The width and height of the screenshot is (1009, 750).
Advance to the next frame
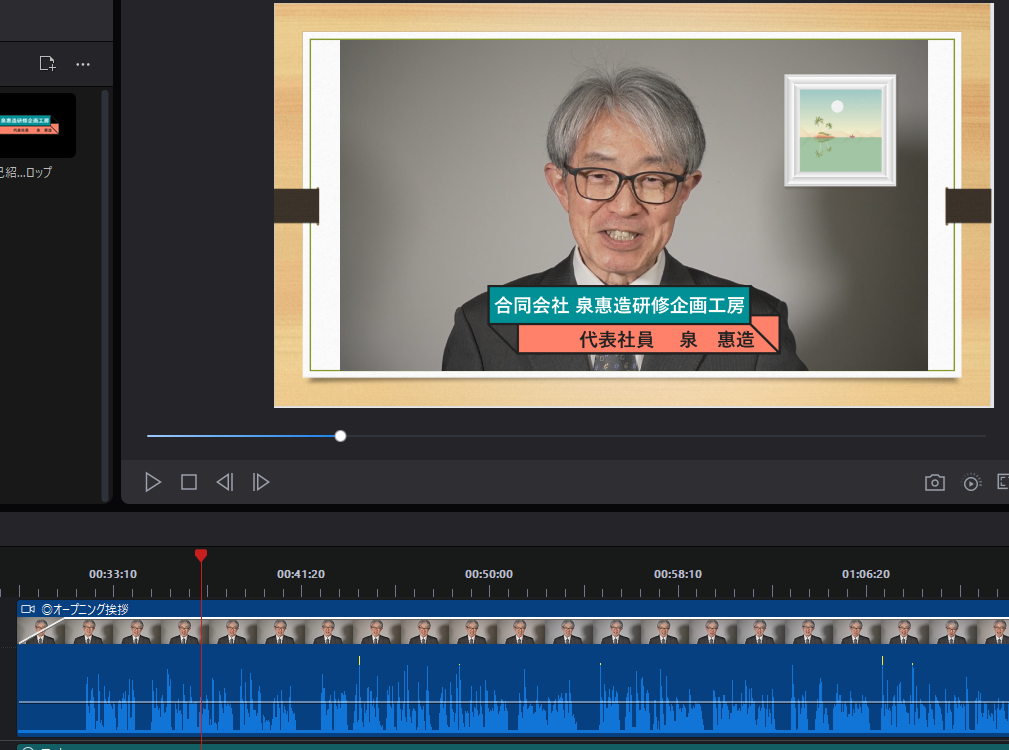[x=261, y=482]
